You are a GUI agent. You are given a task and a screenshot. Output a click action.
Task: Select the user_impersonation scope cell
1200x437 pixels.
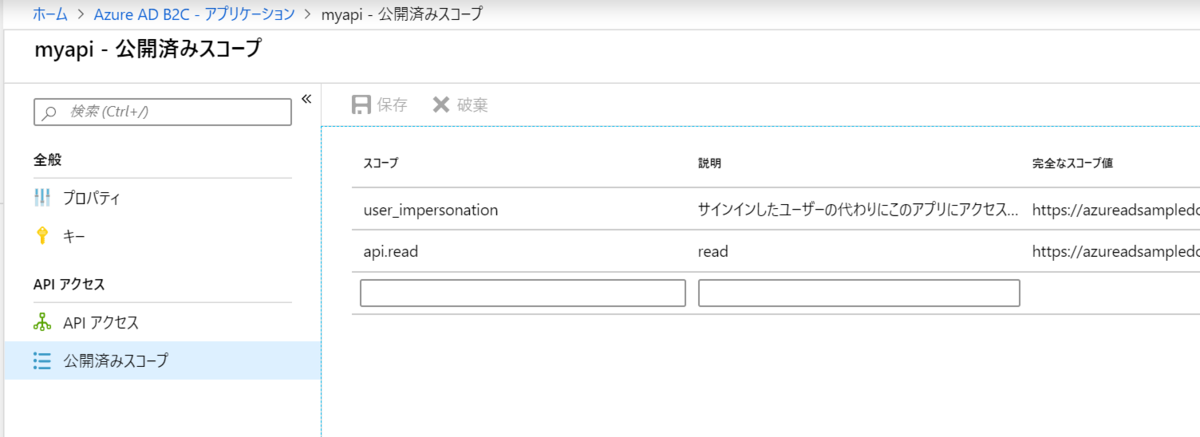pos(431,210)
